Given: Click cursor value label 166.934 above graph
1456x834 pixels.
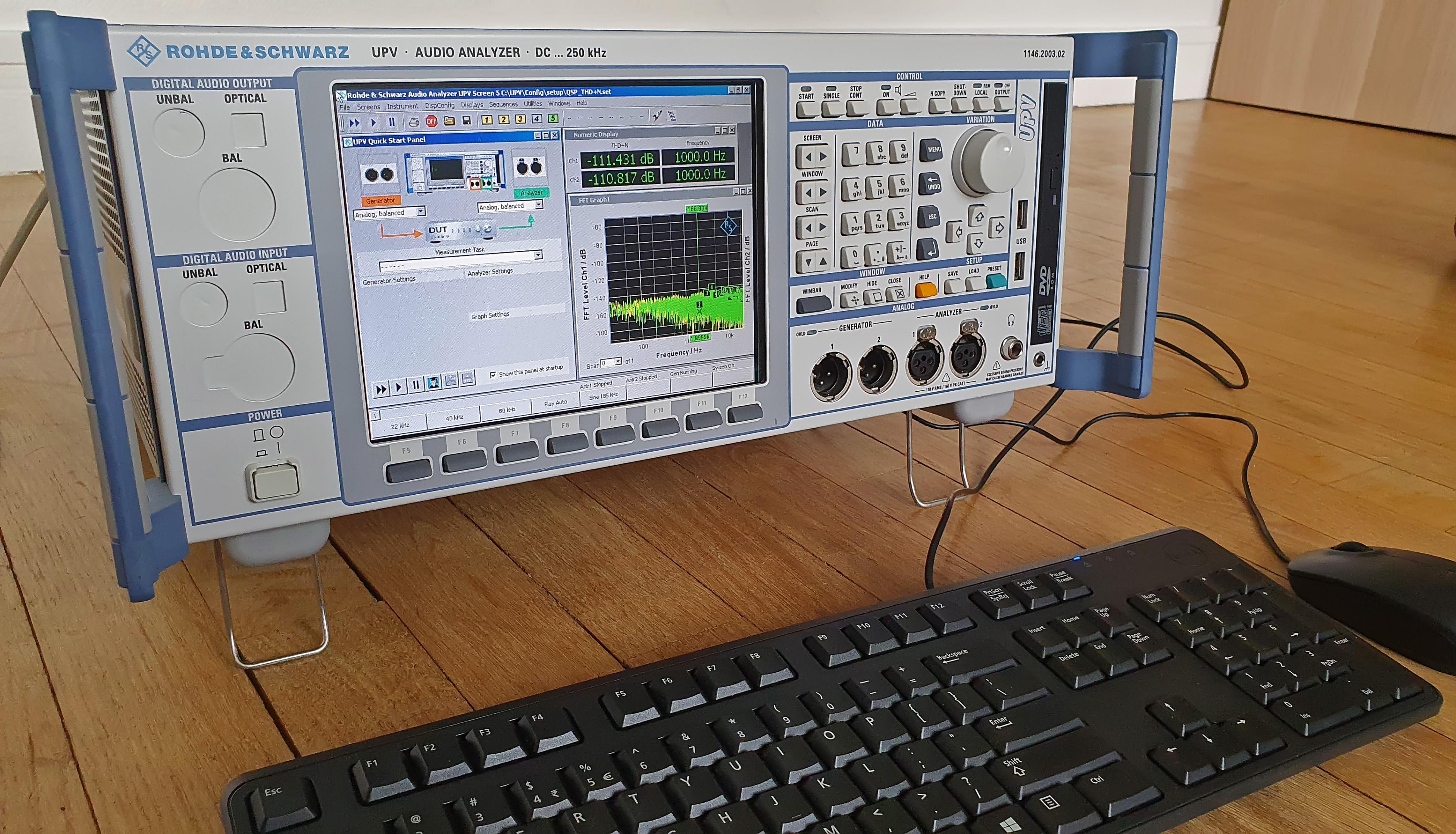Looking at the screenshot, I should pyautogui.click(x=696, y=209).
